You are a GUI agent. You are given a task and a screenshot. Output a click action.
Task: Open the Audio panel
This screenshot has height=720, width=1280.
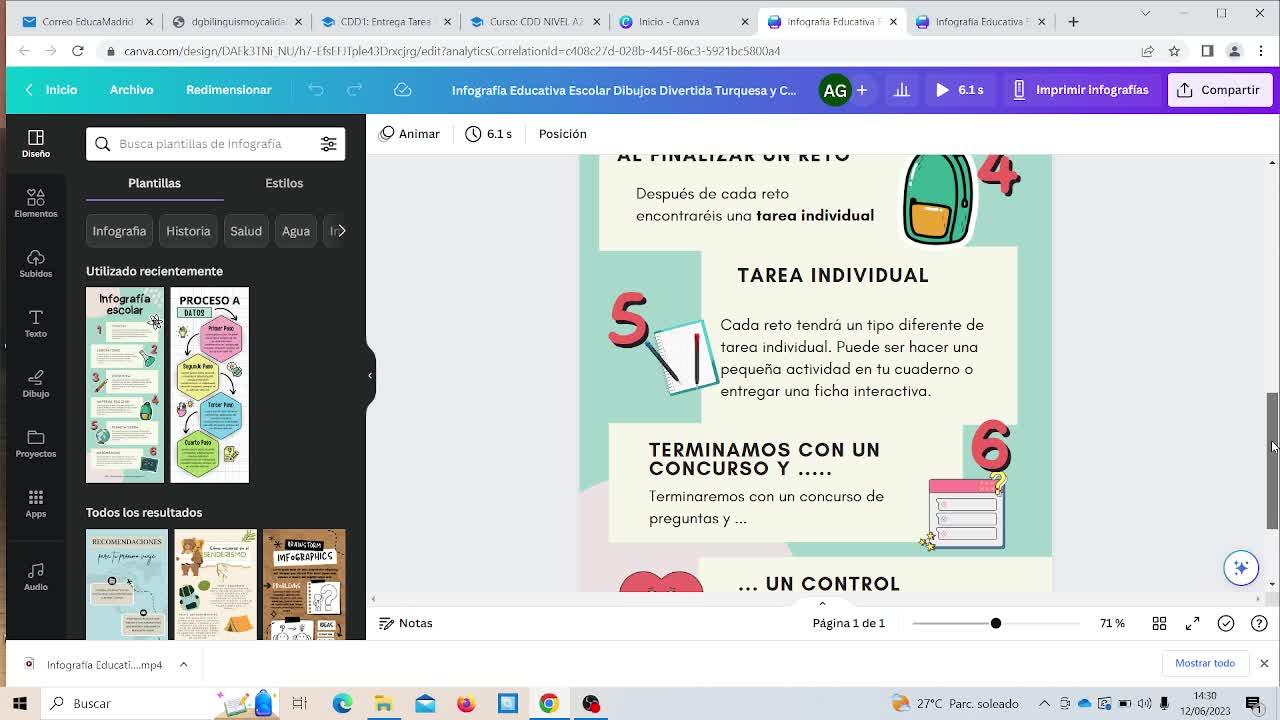36,575
